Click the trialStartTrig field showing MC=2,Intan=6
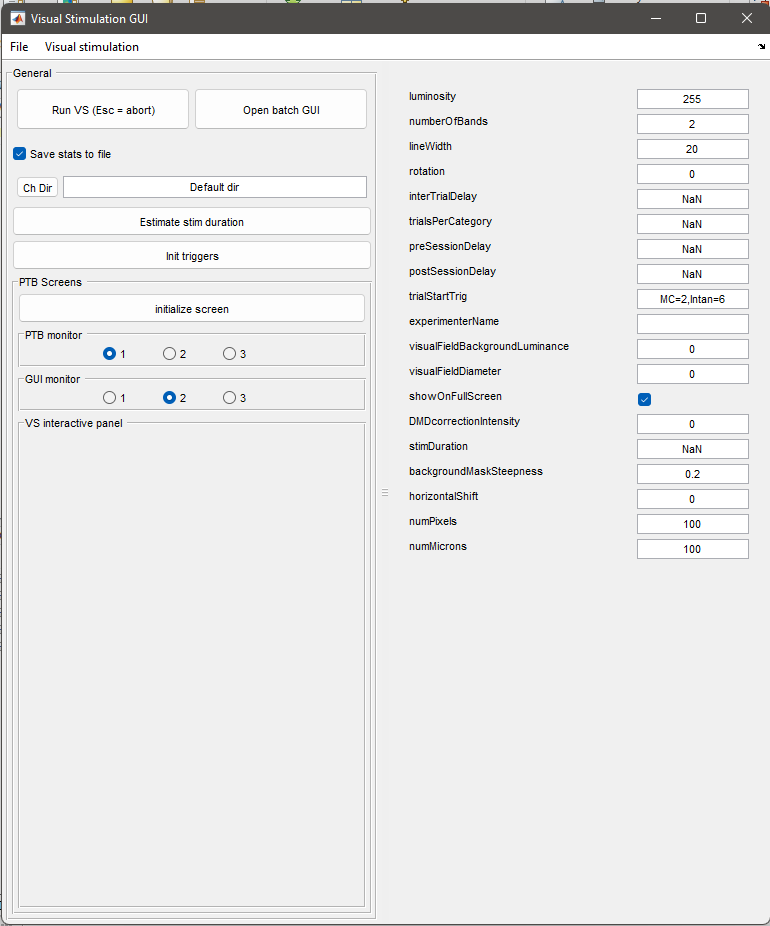The image size is (770, 926). click(693, 299)
